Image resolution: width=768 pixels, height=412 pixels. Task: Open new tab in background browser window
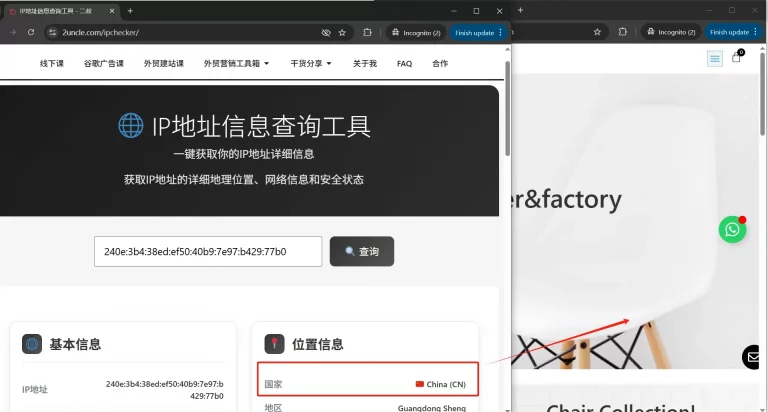tap(520, 10)
